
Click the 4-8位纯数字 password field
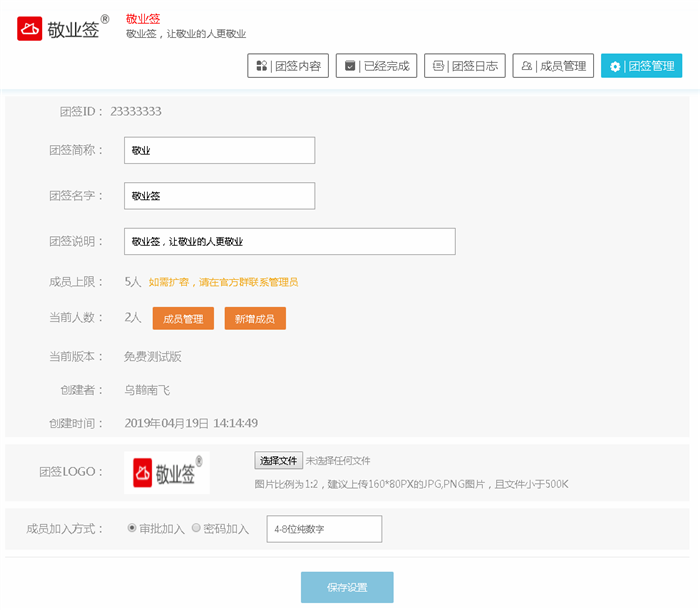[x=324, y=529]
